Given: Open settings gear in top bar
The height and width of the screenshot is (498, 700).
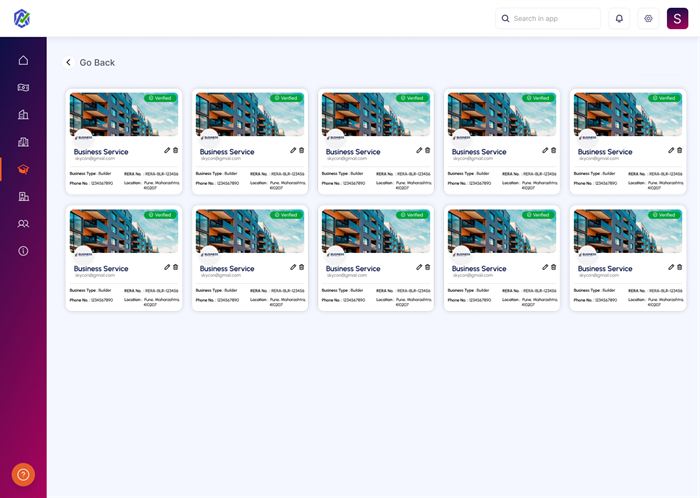Looking at the screenshot, I should (x=648, y=18).
